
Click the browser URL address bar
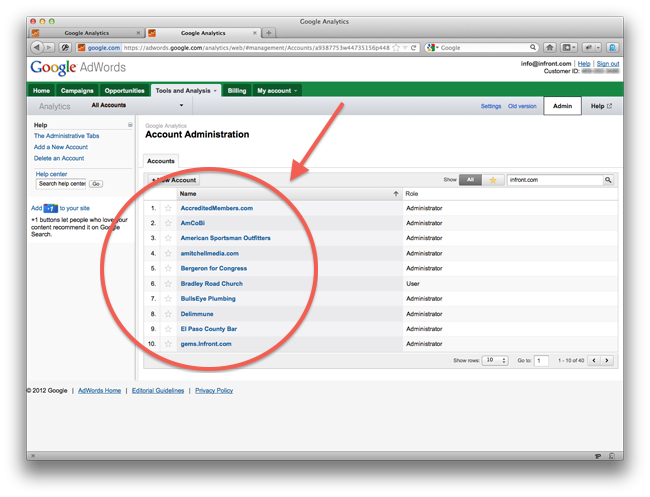(x=256, y=48)
